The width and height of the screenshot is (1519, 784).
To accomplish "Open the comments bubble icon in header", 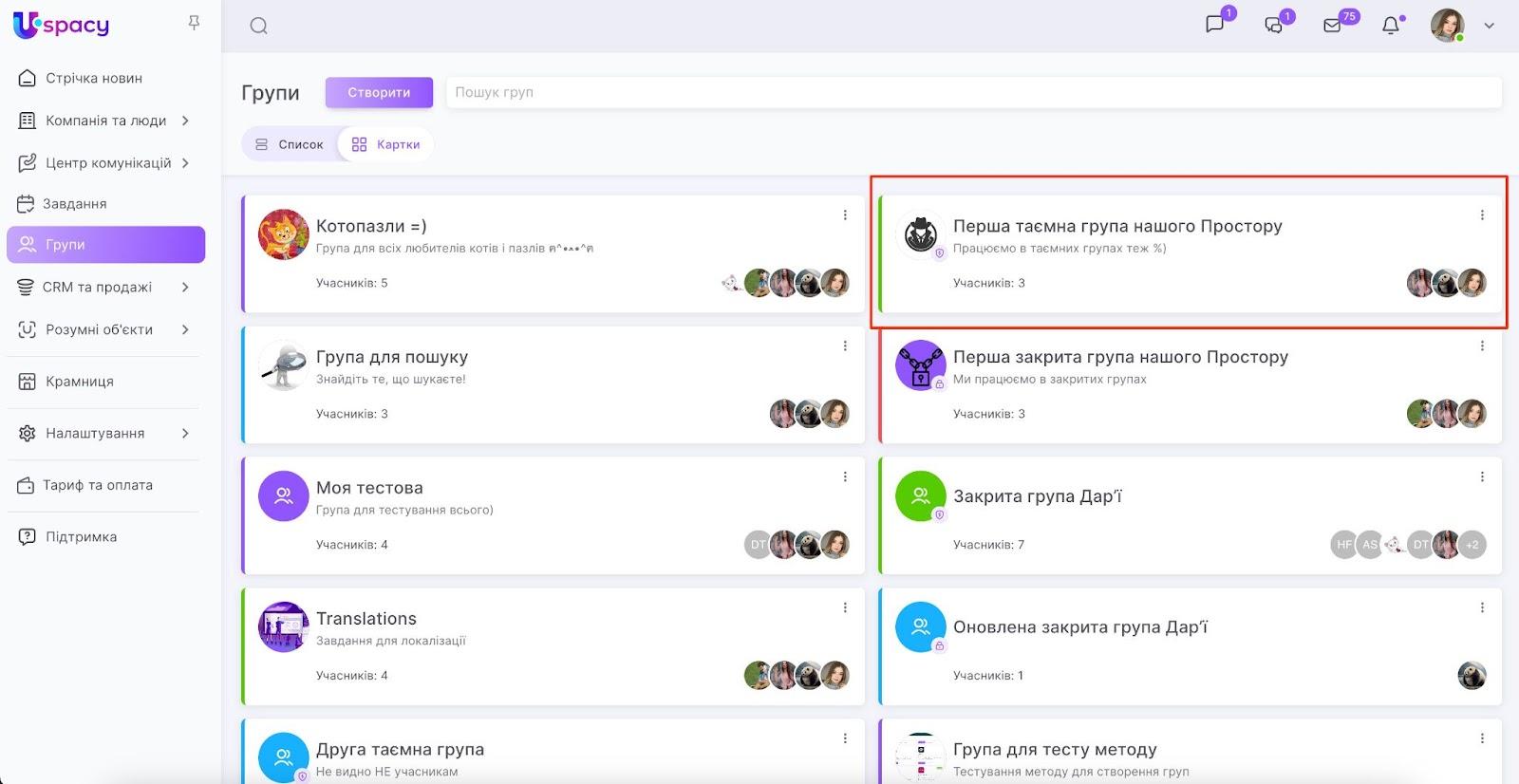I will click(x=1274, y=26).
